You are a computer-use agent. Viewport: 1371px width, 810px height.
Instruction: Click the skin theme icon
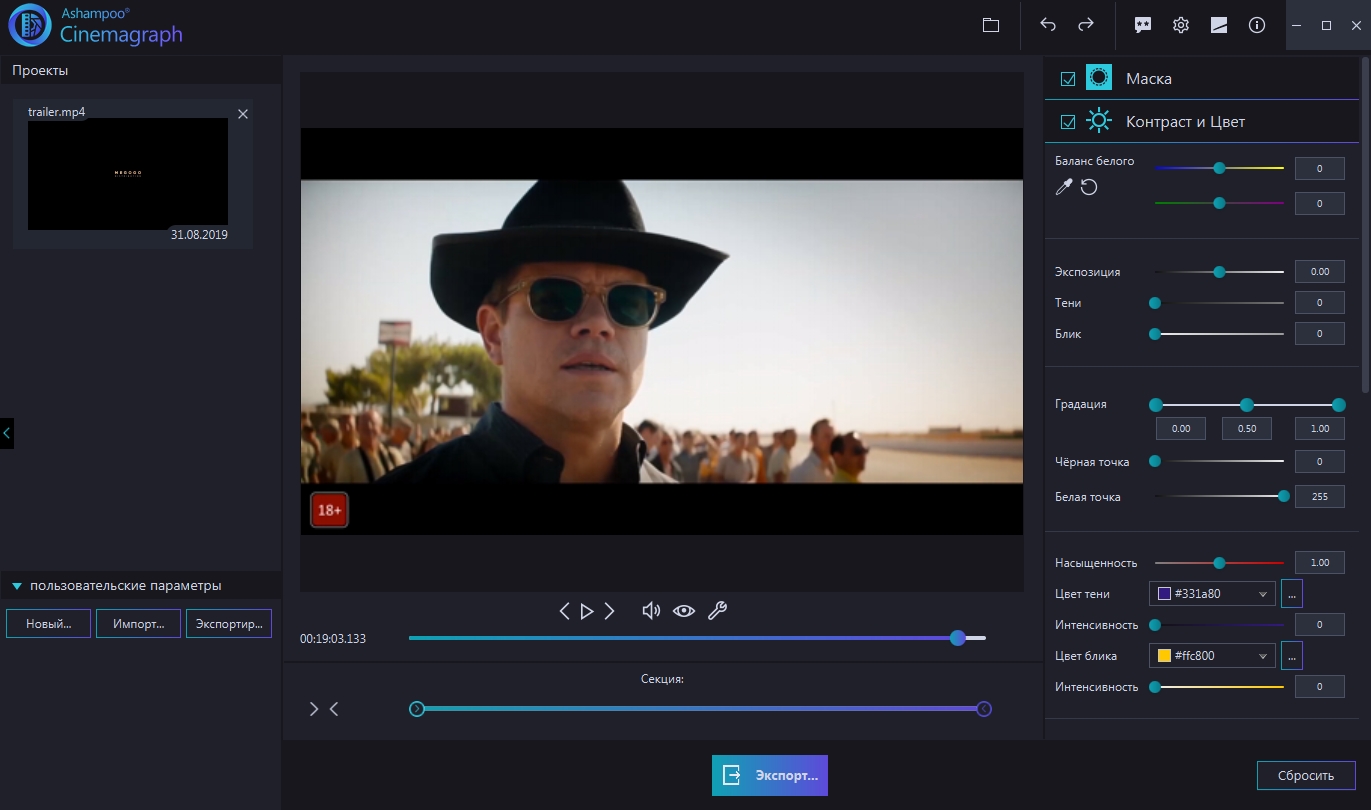[1219, 25]
